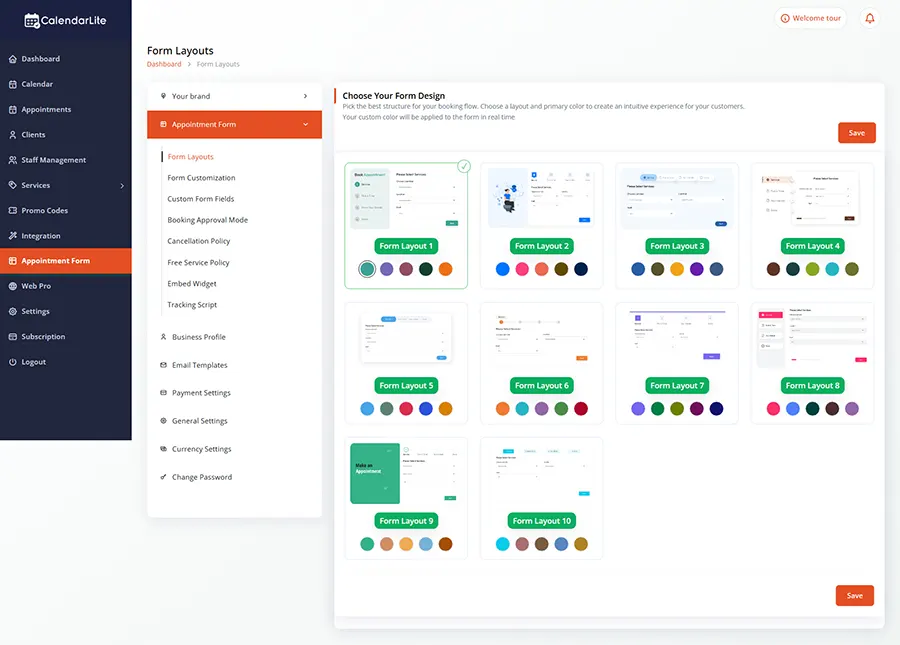Screen dimensions: 900x645
Task: Pick green swatch under Form Layout 9
Action: pos(367,544)
